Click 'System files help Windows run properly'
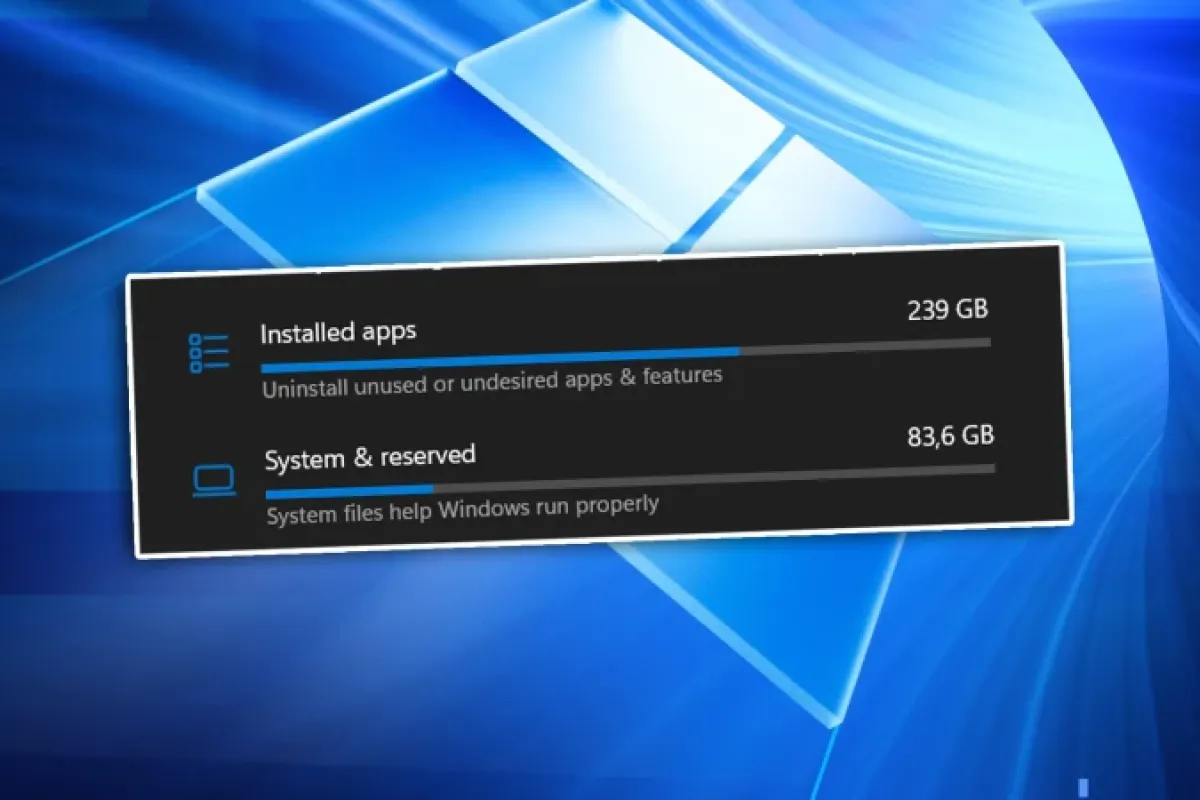Image resolution: width=1200 pixels, height=800 pixels. click(x=462, y=509)
